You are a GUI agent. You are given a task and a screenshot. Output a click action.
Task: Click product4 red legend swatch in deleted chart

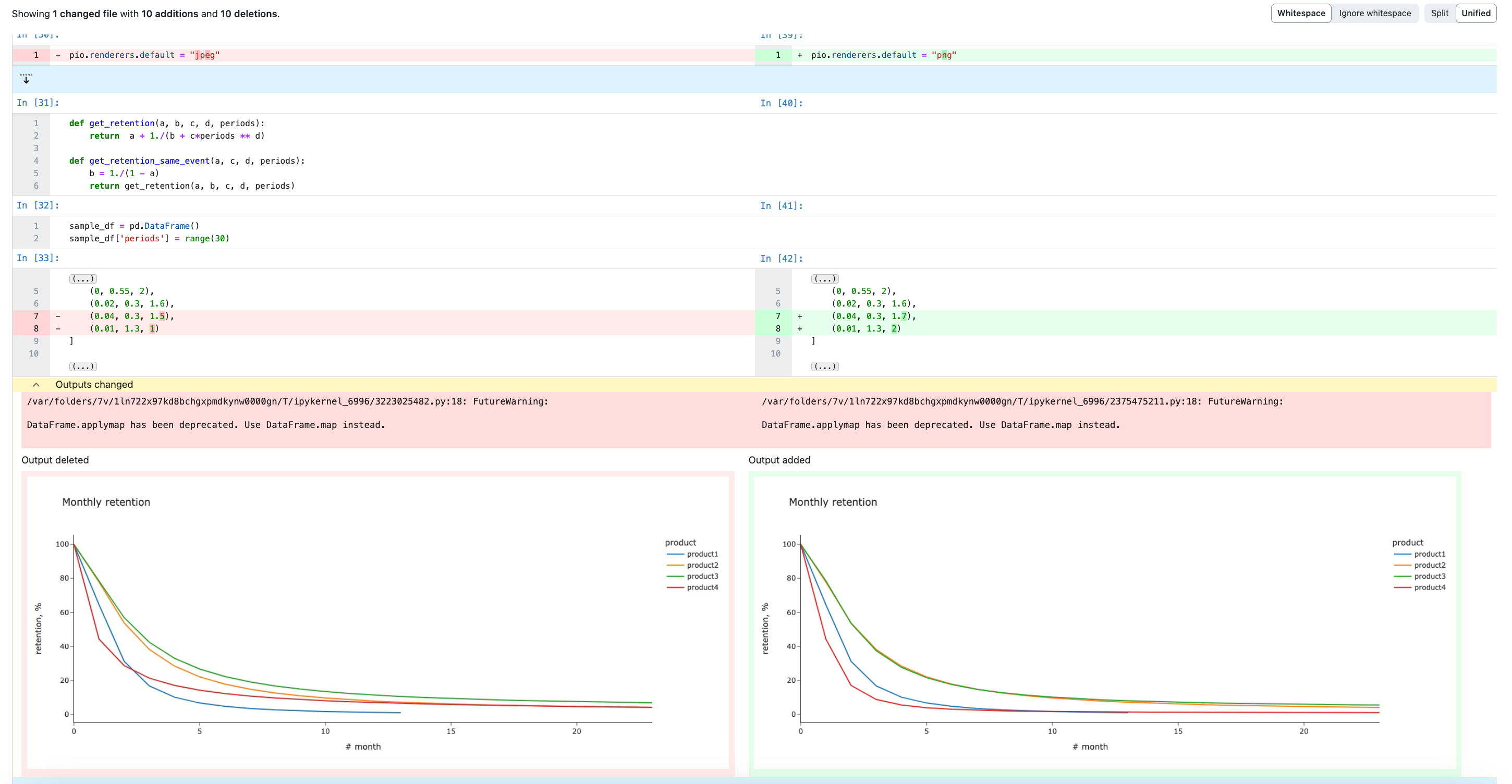tap(675, 587)
